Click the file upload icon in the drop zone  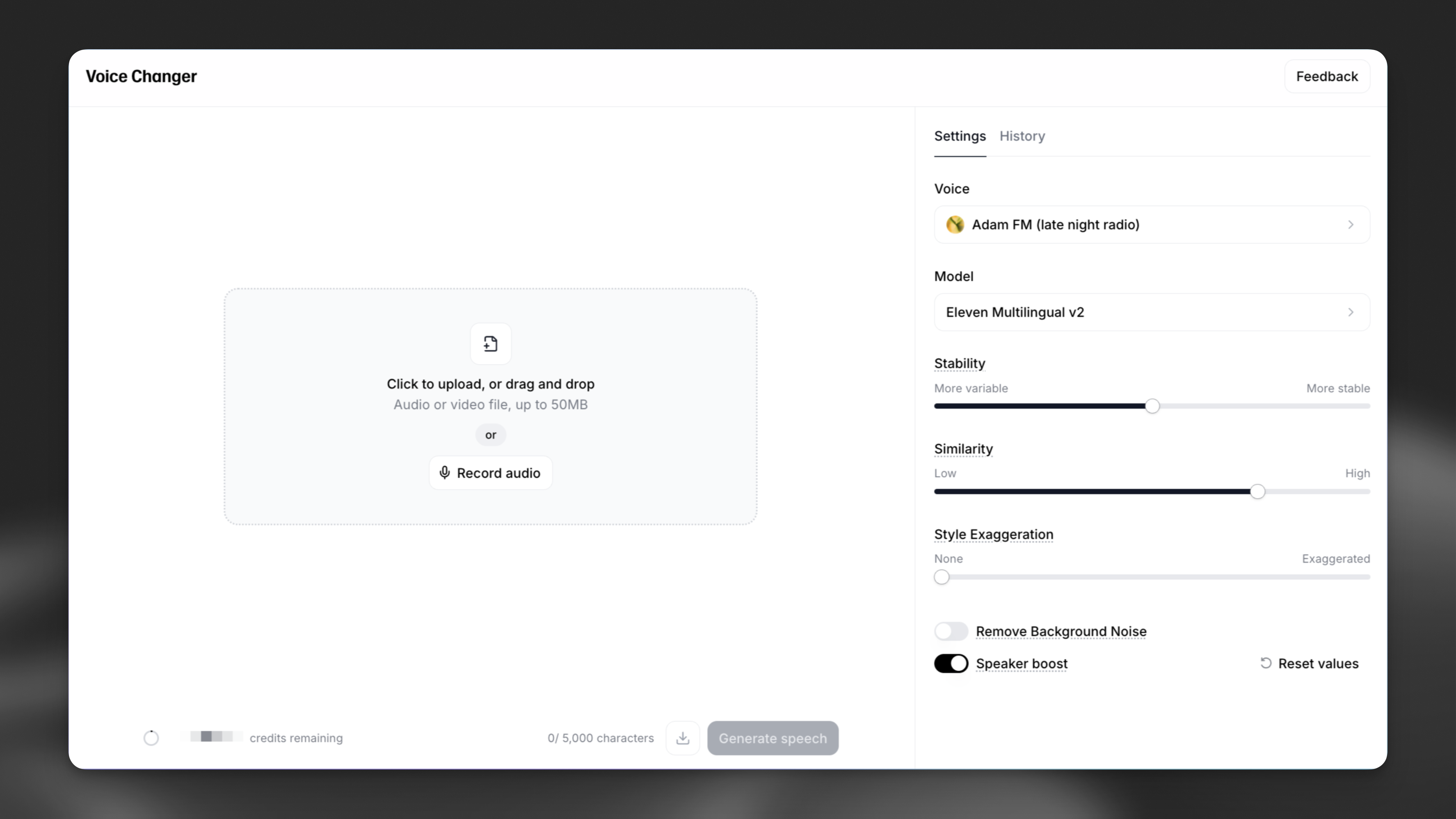pyautogui.click(x=490, y=344)
